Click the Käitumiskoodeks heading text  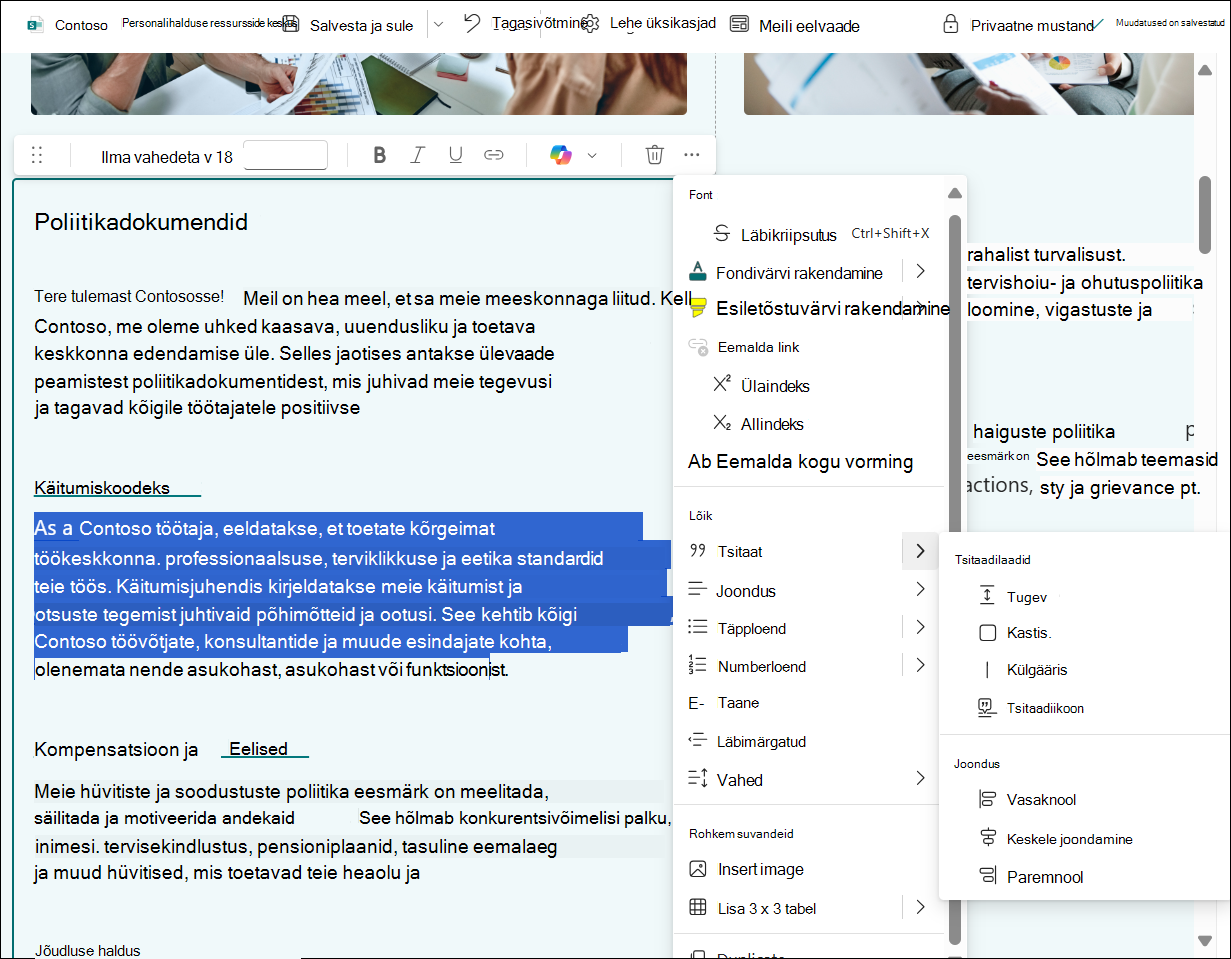point(102,488)
